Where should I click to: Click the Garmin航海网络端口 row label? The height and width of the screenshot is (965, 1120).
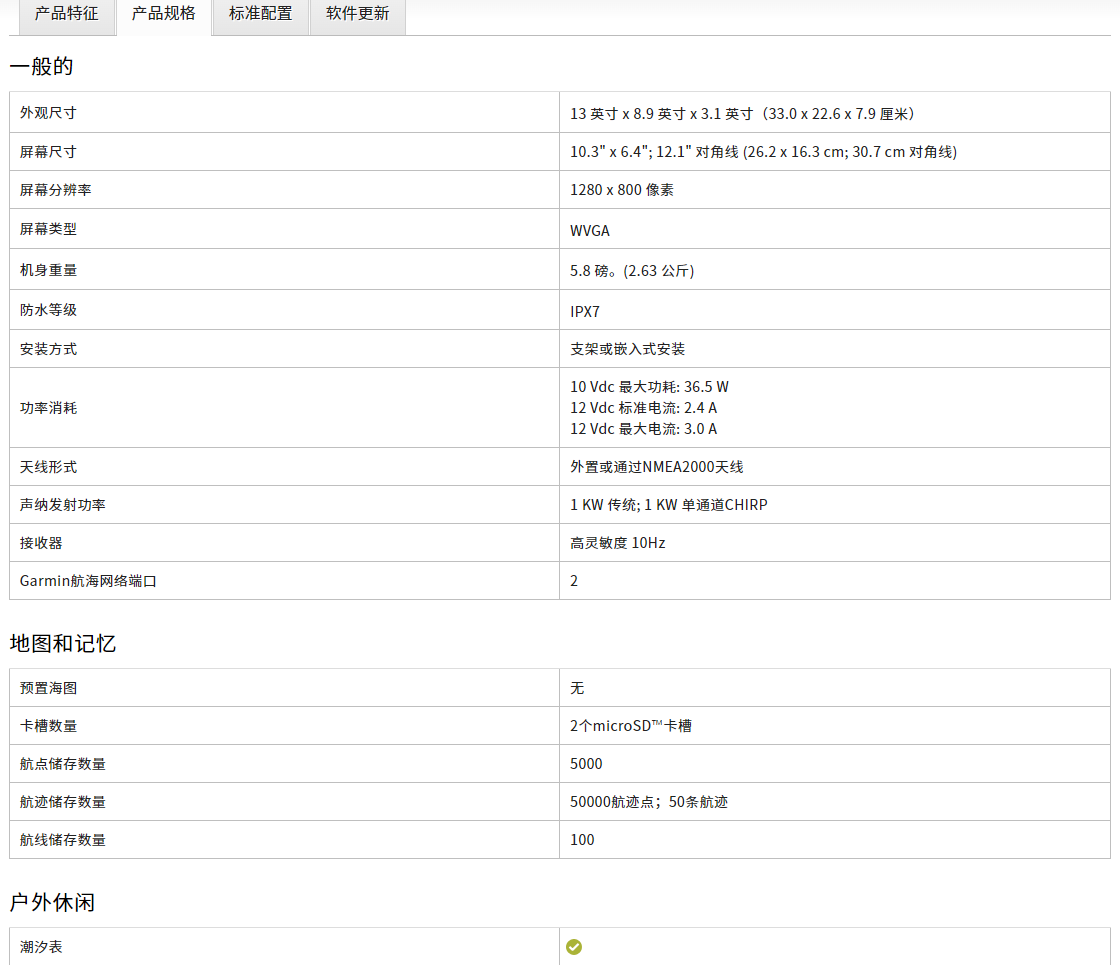89,581
